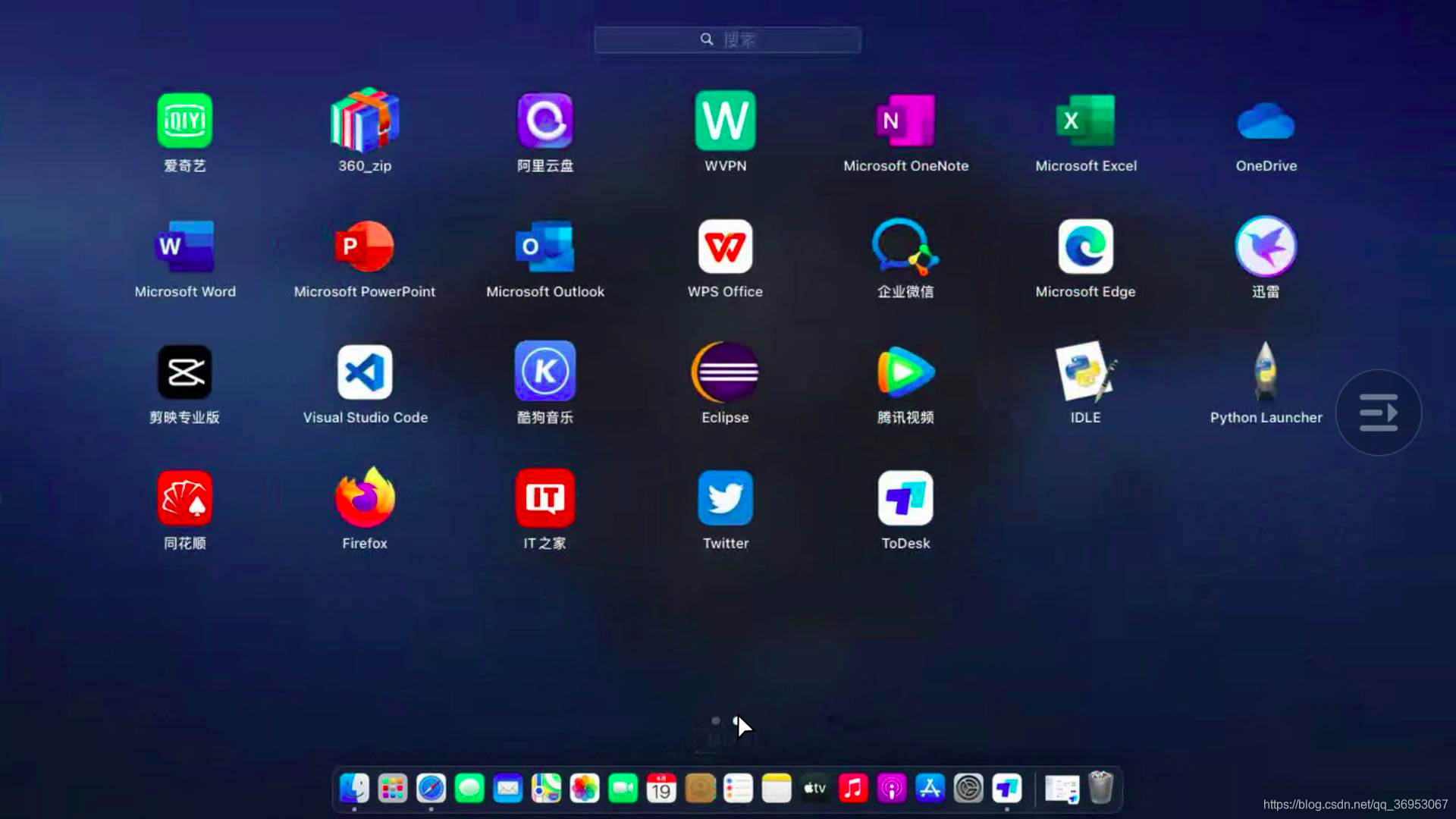
Task: Open Python IDLE
Action: pyautogui.click(x=1086, y=371)
